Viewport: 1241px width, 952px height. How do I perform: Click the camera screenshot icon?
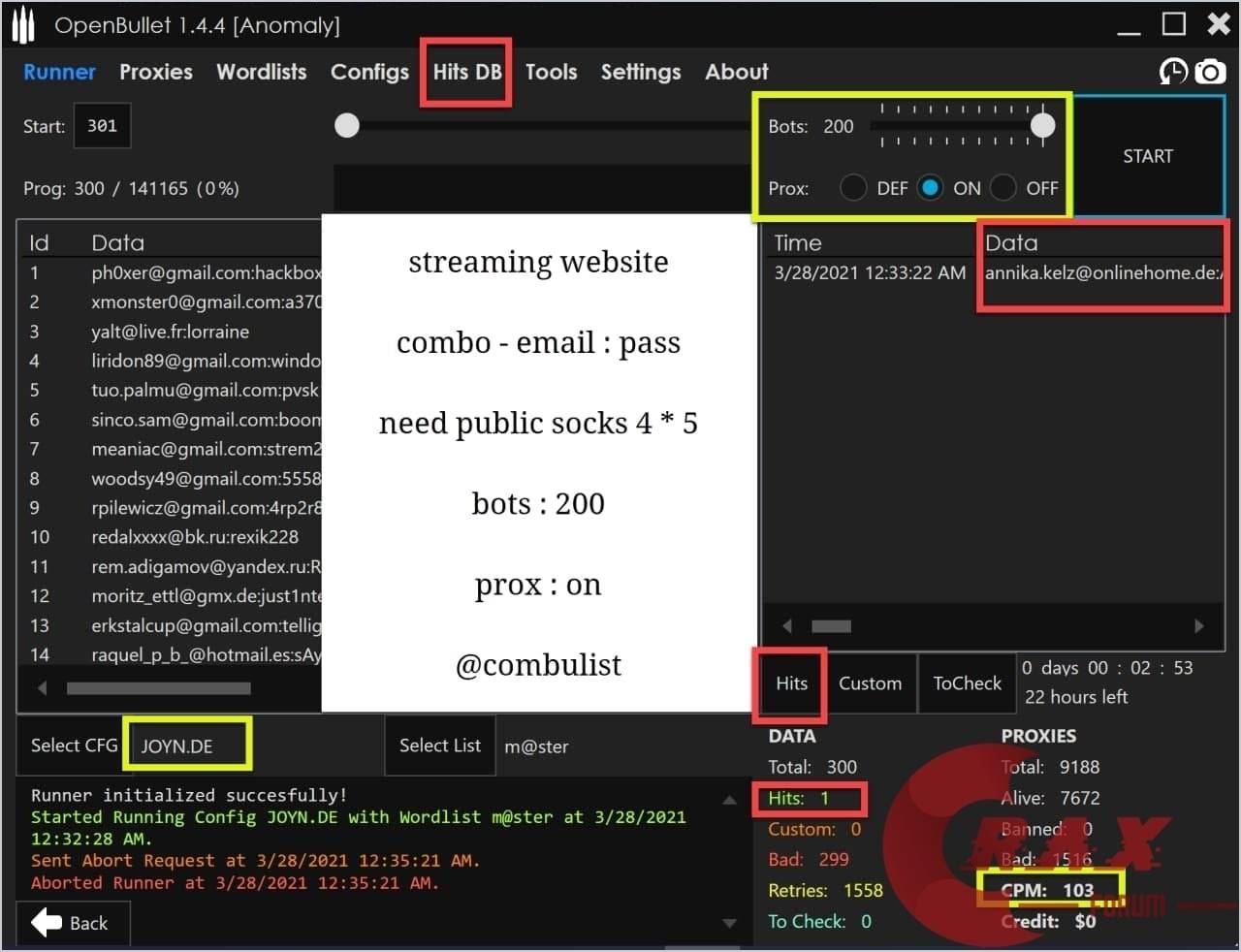point(1210,72)
